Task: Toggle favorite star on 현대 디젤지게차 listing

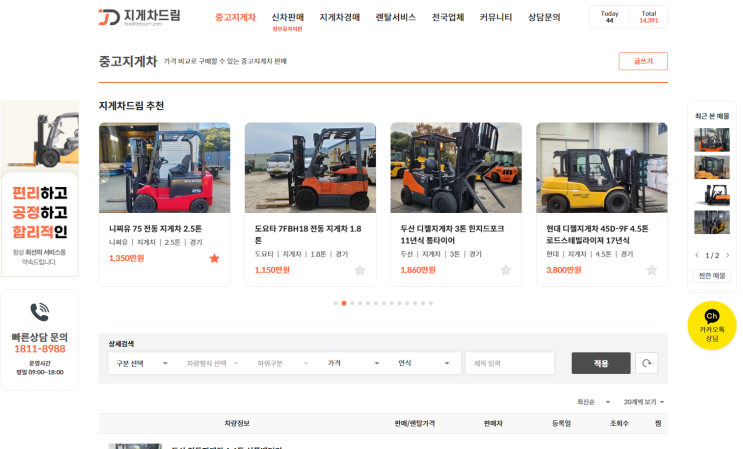Action: [x=652, y=270]
